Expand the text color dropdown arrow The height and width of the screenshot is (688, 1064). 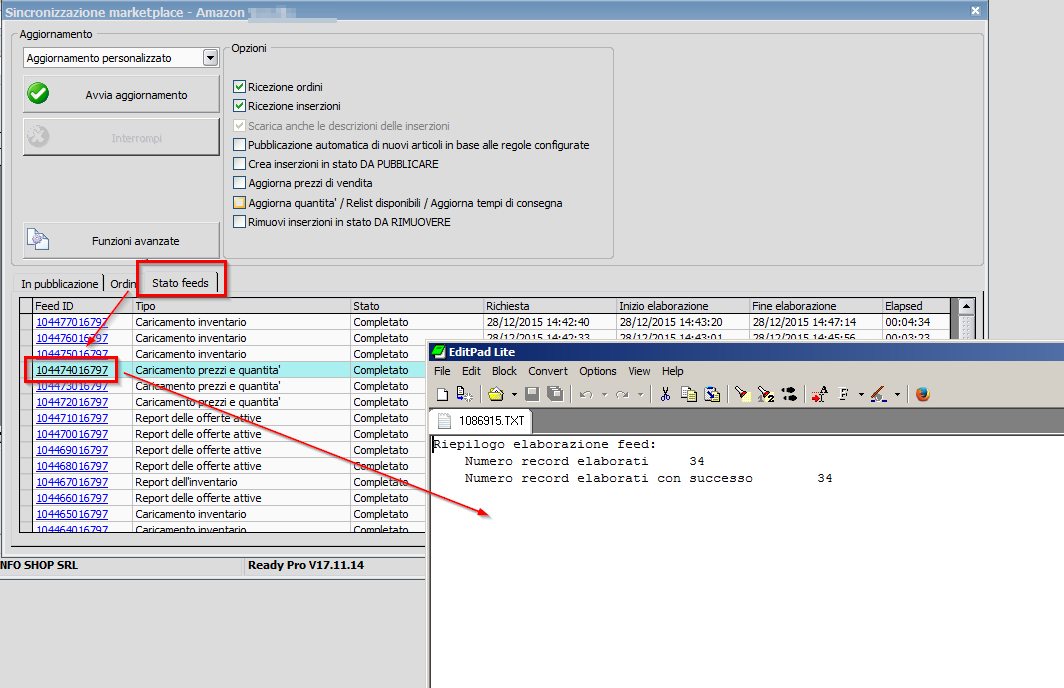coord(897,394)
